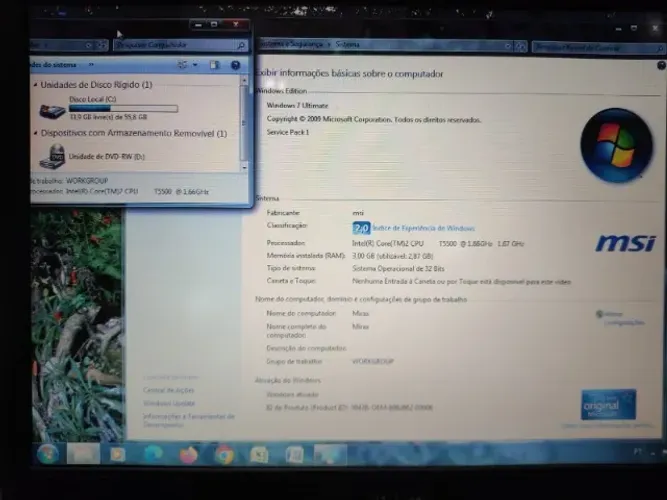Show hidden tray icons arrow
Viewport: 667px width, 500px height.
(653, 454)
